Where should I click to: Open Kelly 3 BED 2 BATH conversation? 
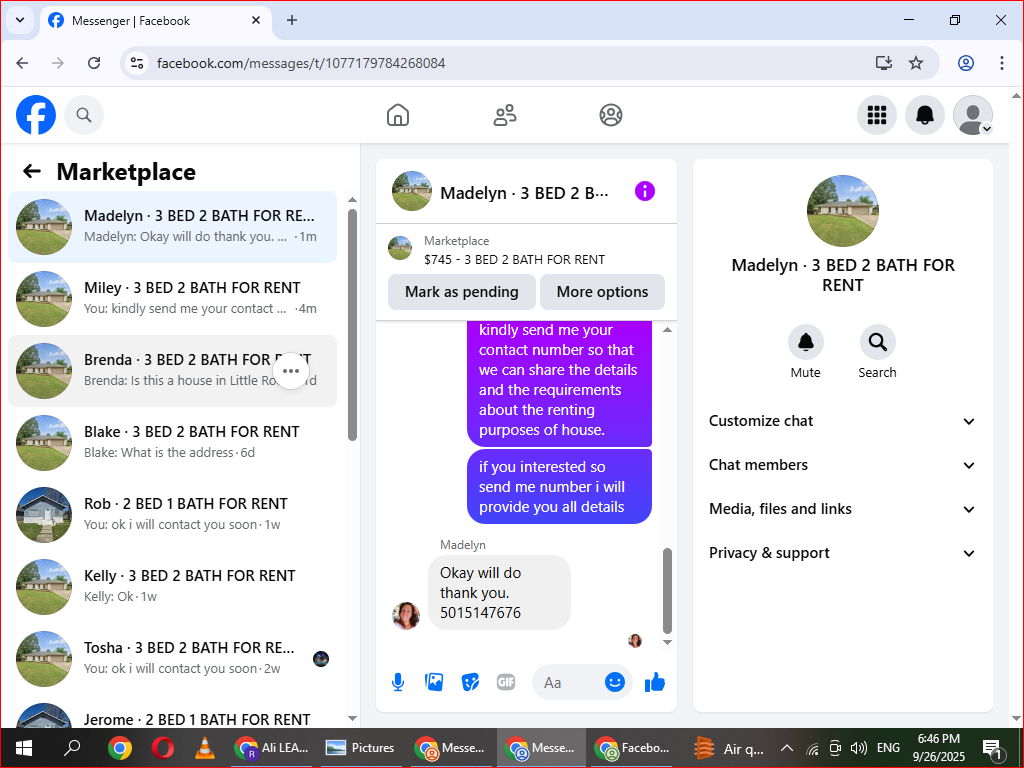(x=172, y=586)
